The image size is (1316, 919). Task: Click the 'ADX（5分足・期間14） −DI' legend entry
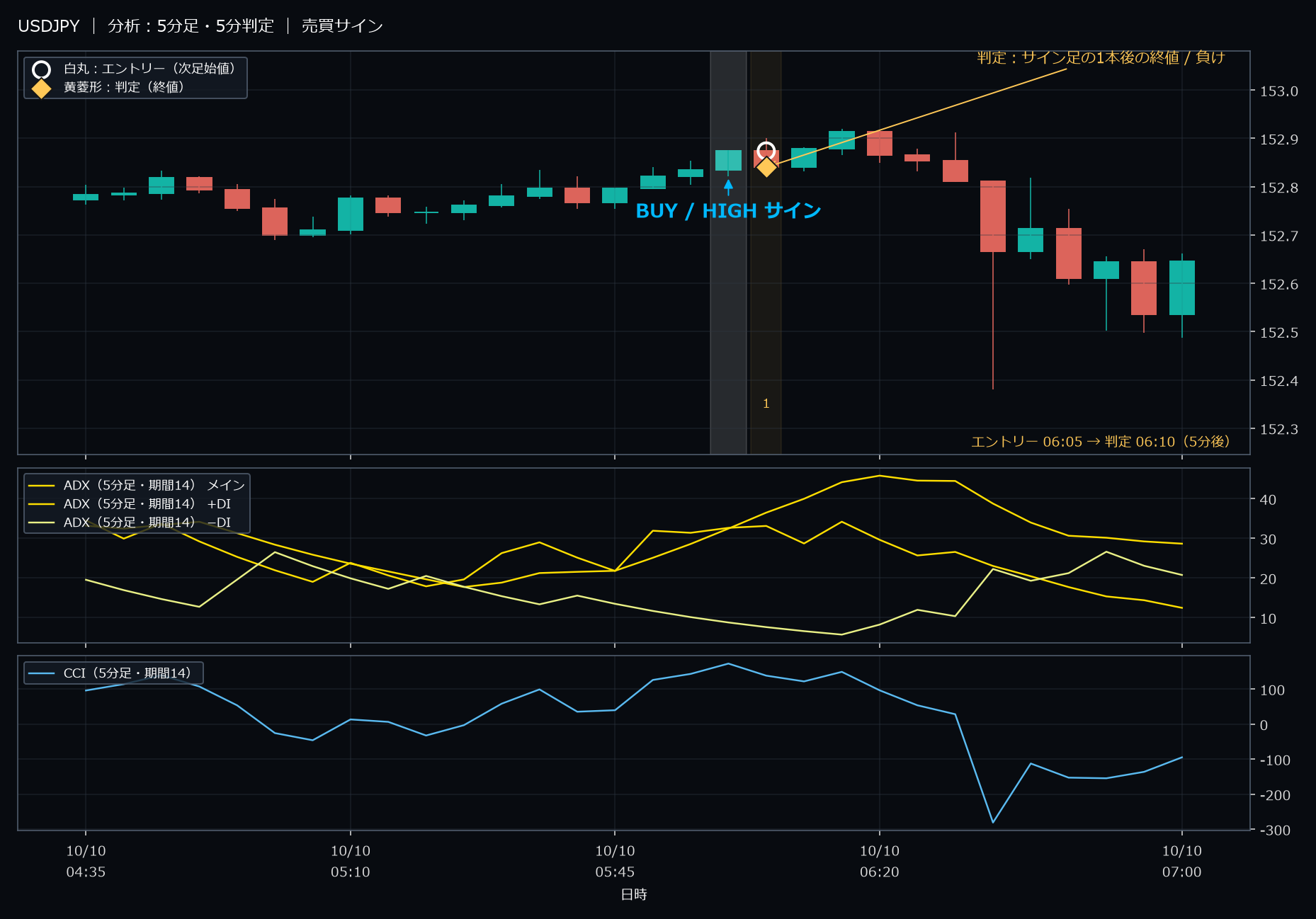[x=147, y=522]
